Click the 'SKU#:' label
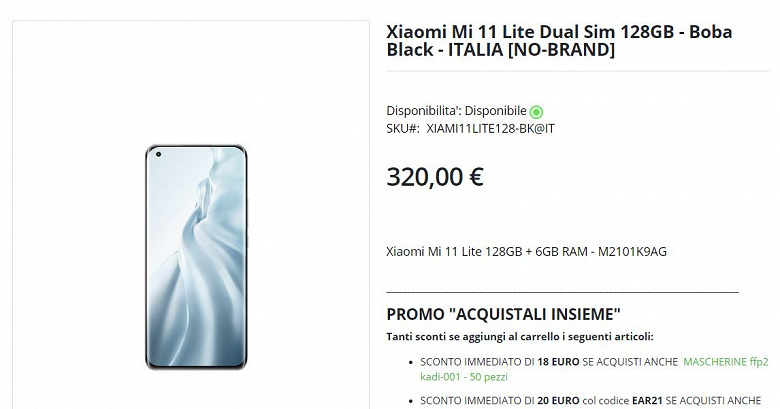The width and height of the screenshot is (780, 409). [x=402, y=129]
